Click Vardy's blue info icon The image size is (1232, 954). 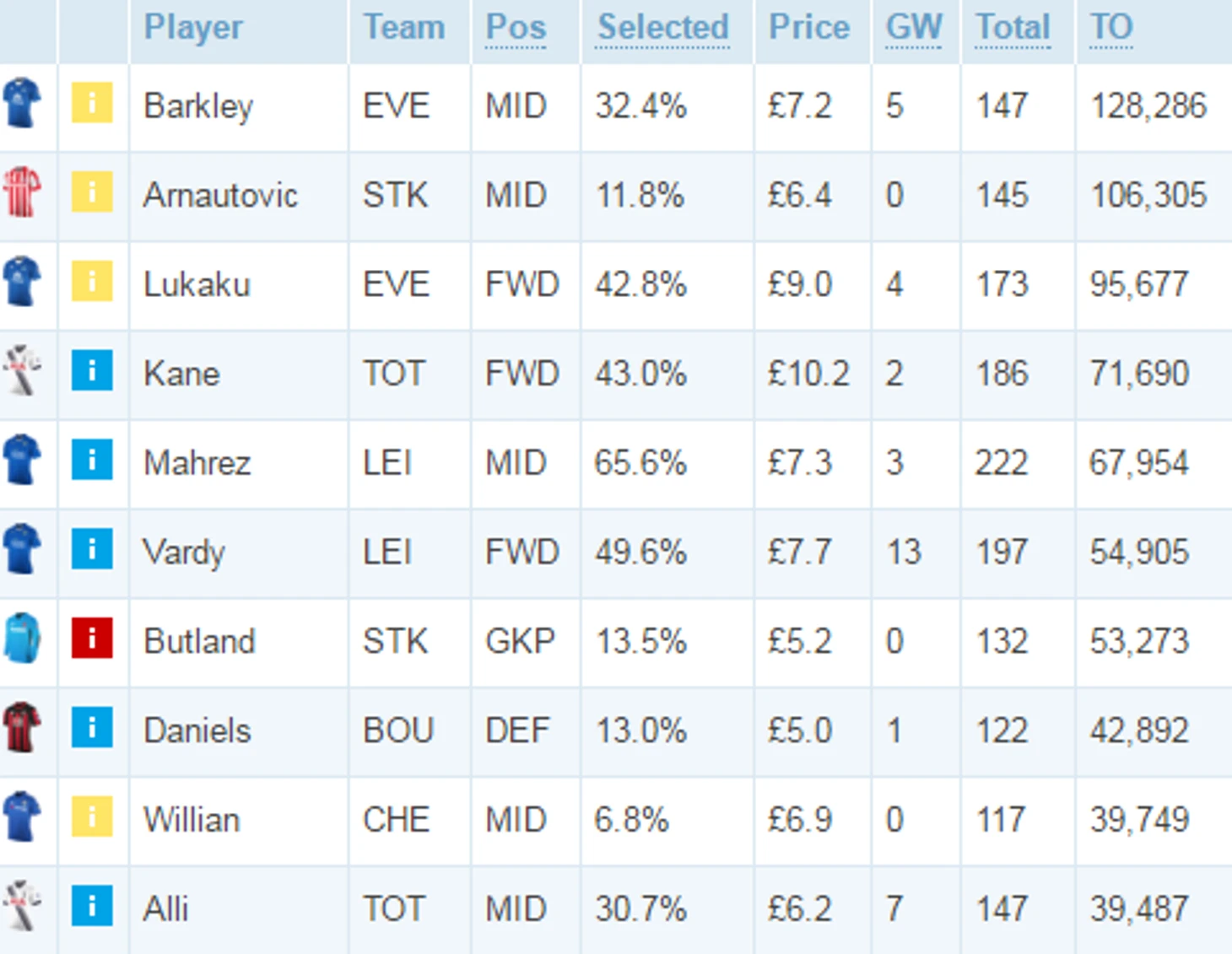pos(92,549)
